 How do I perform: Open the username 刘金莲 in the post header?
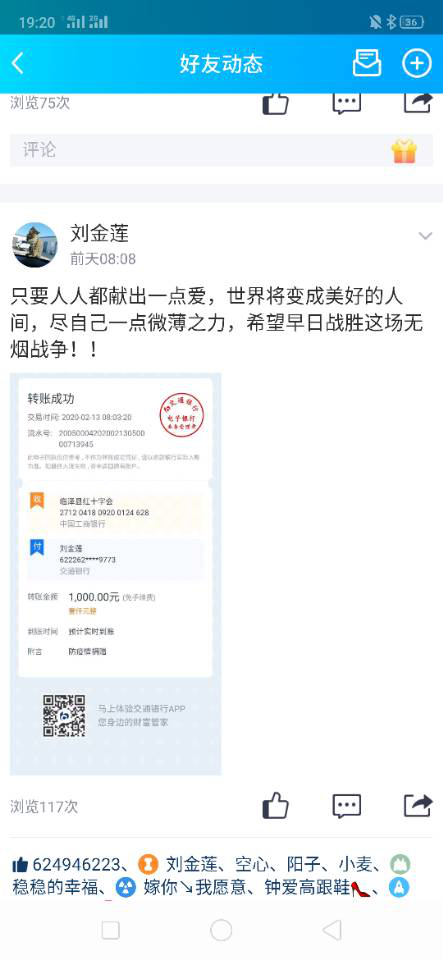[x=99, y=233]
